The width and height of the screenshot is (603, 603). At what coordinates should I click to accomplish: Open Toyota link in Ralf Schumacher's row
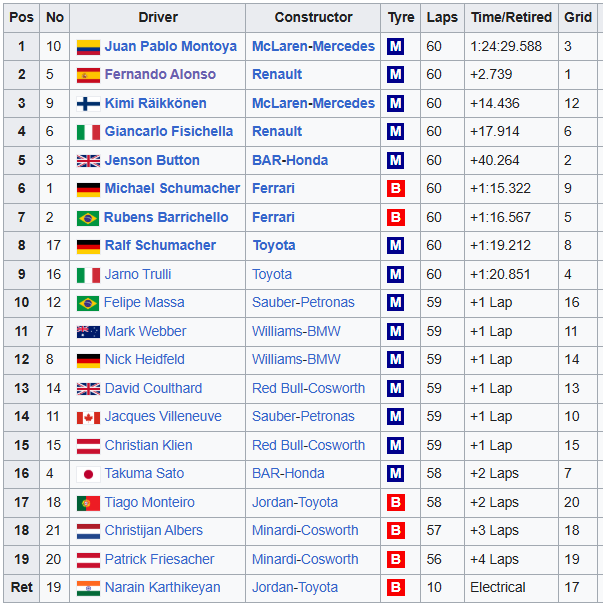(274, 246)
